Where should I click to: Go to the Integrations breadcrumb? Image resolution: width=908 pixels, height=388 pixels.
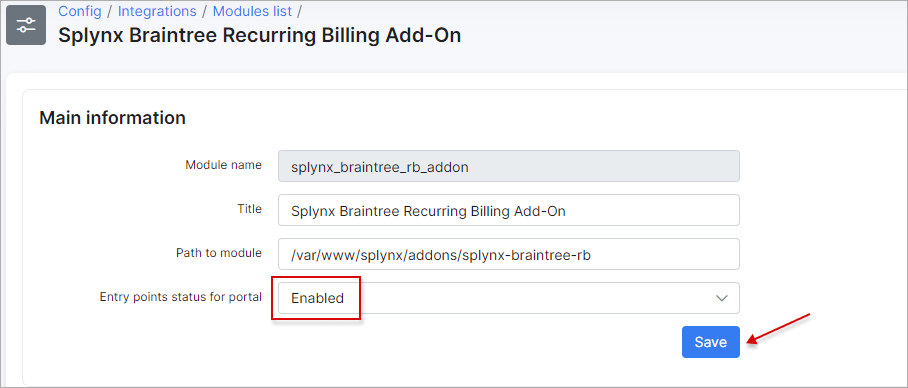point(157,11)
